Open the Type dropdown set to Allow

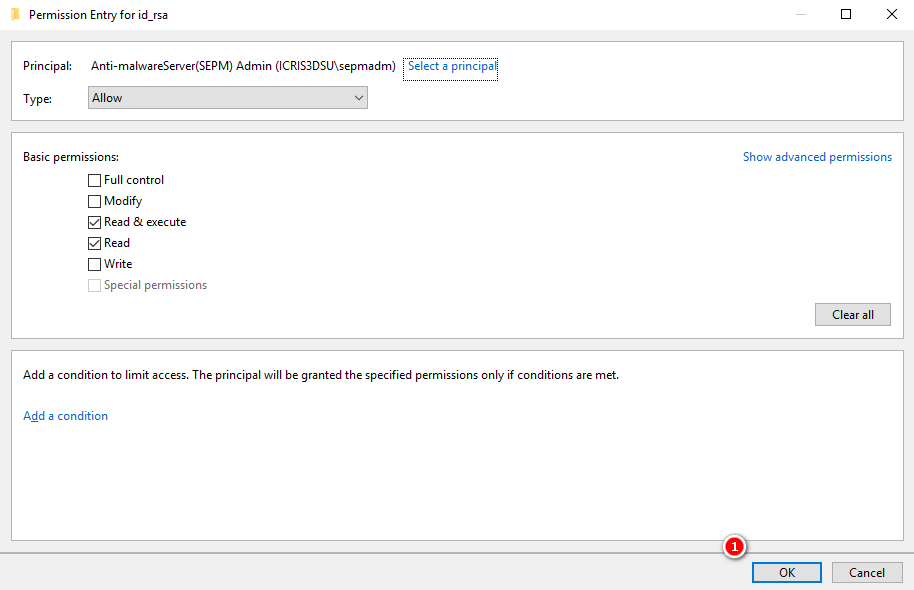coord(228,98)
